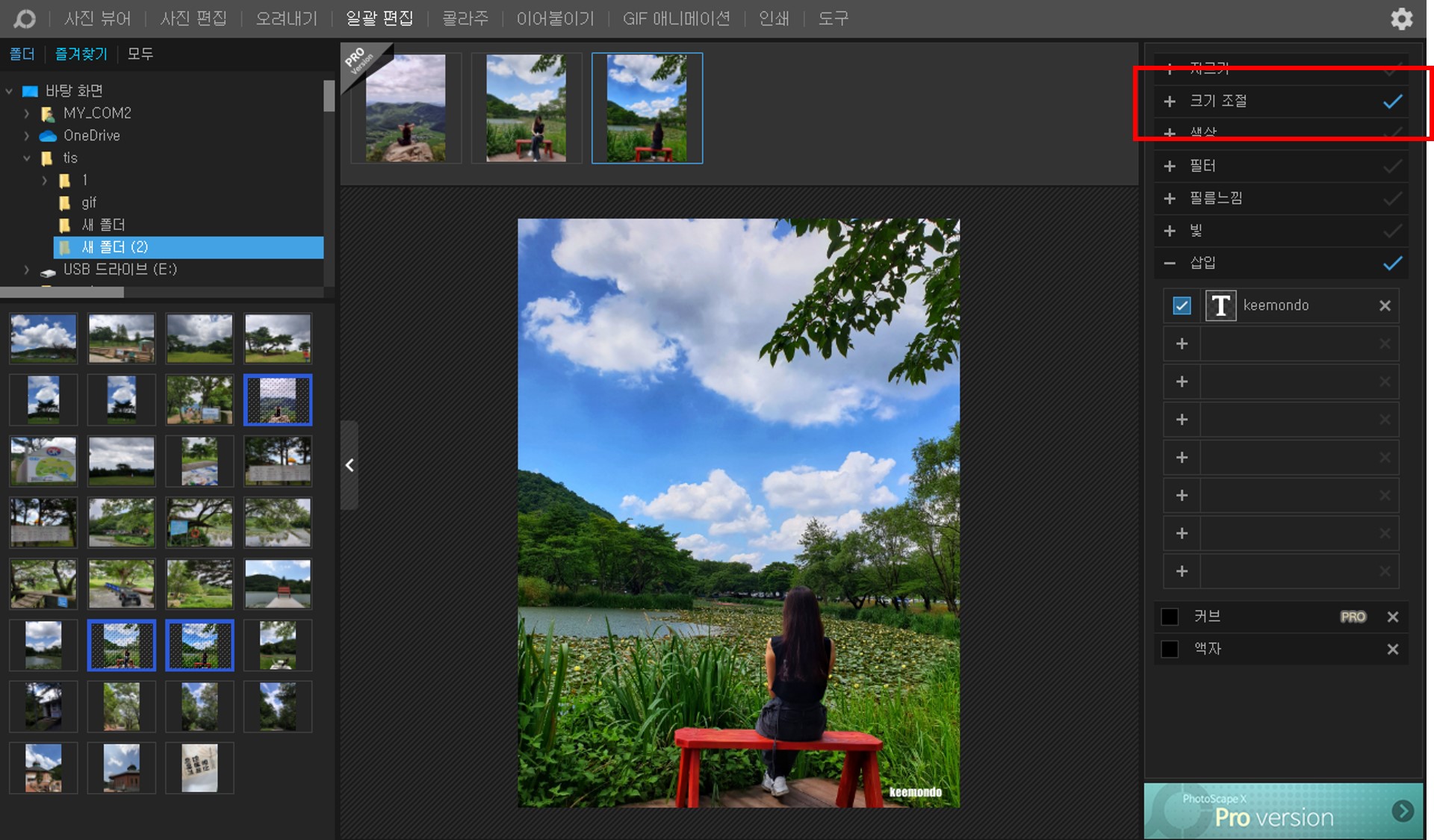Open the PhotoScape X Pro version banner
This screenshot has width=1434, height=840.
tap(1283, 811)
